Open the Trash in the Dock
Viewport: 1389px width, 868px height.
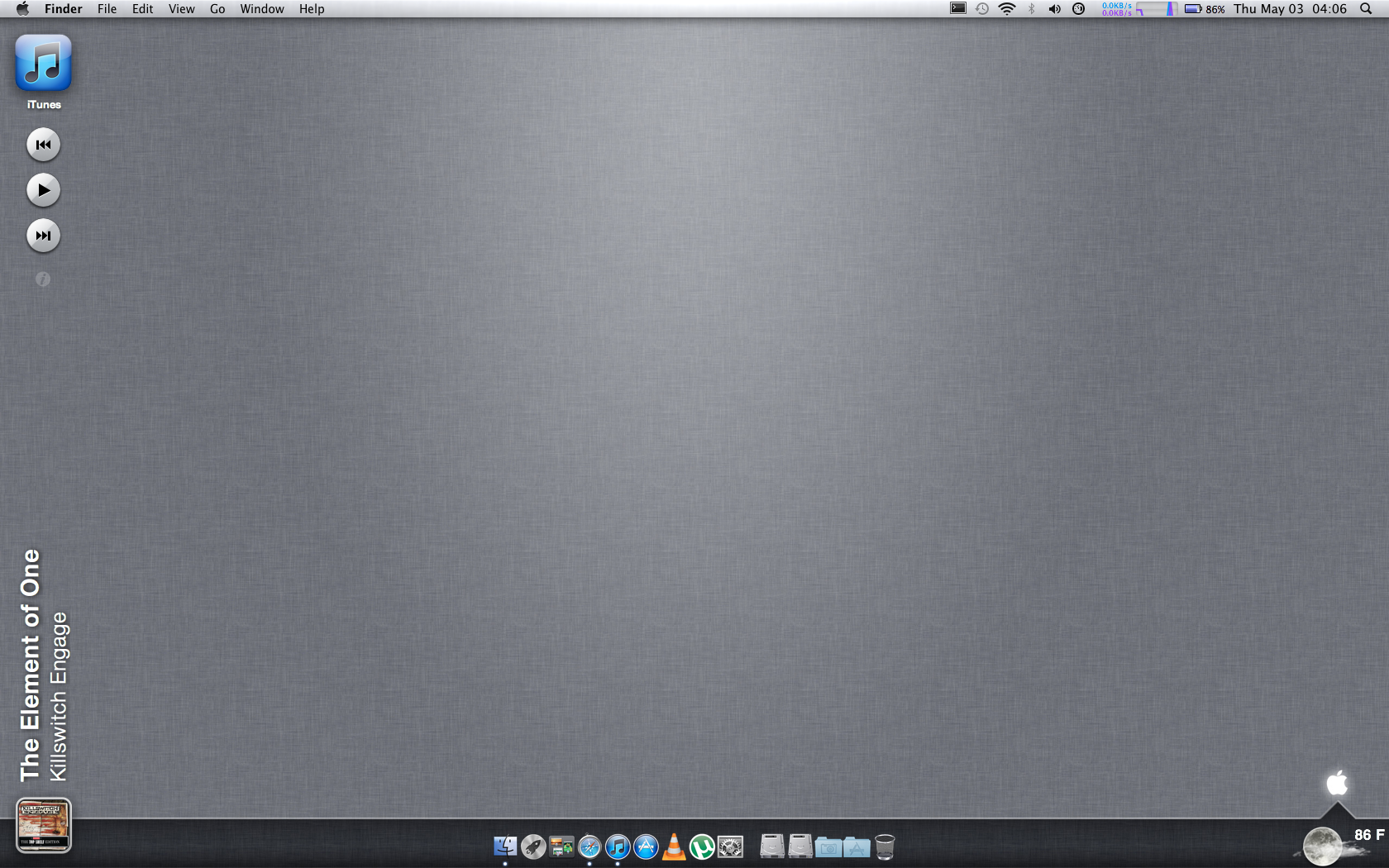[x=885, y=847]
